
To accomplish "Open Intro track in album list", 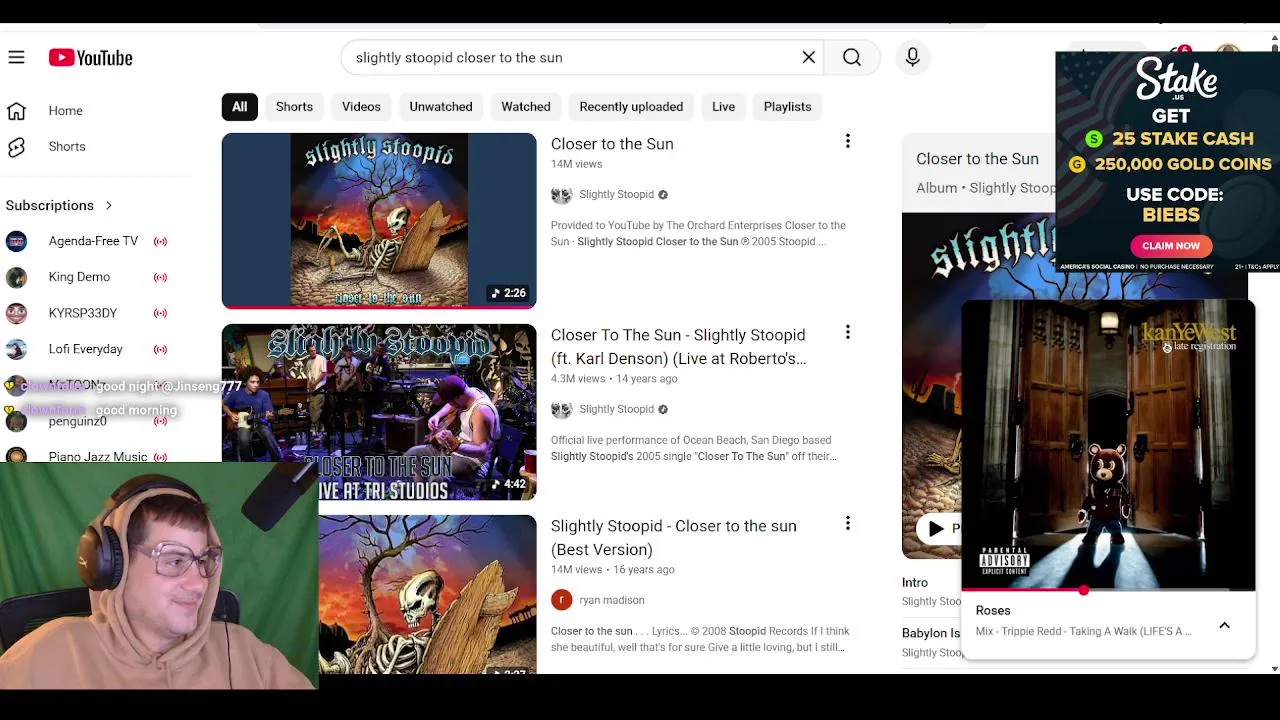I will point(915,583).
